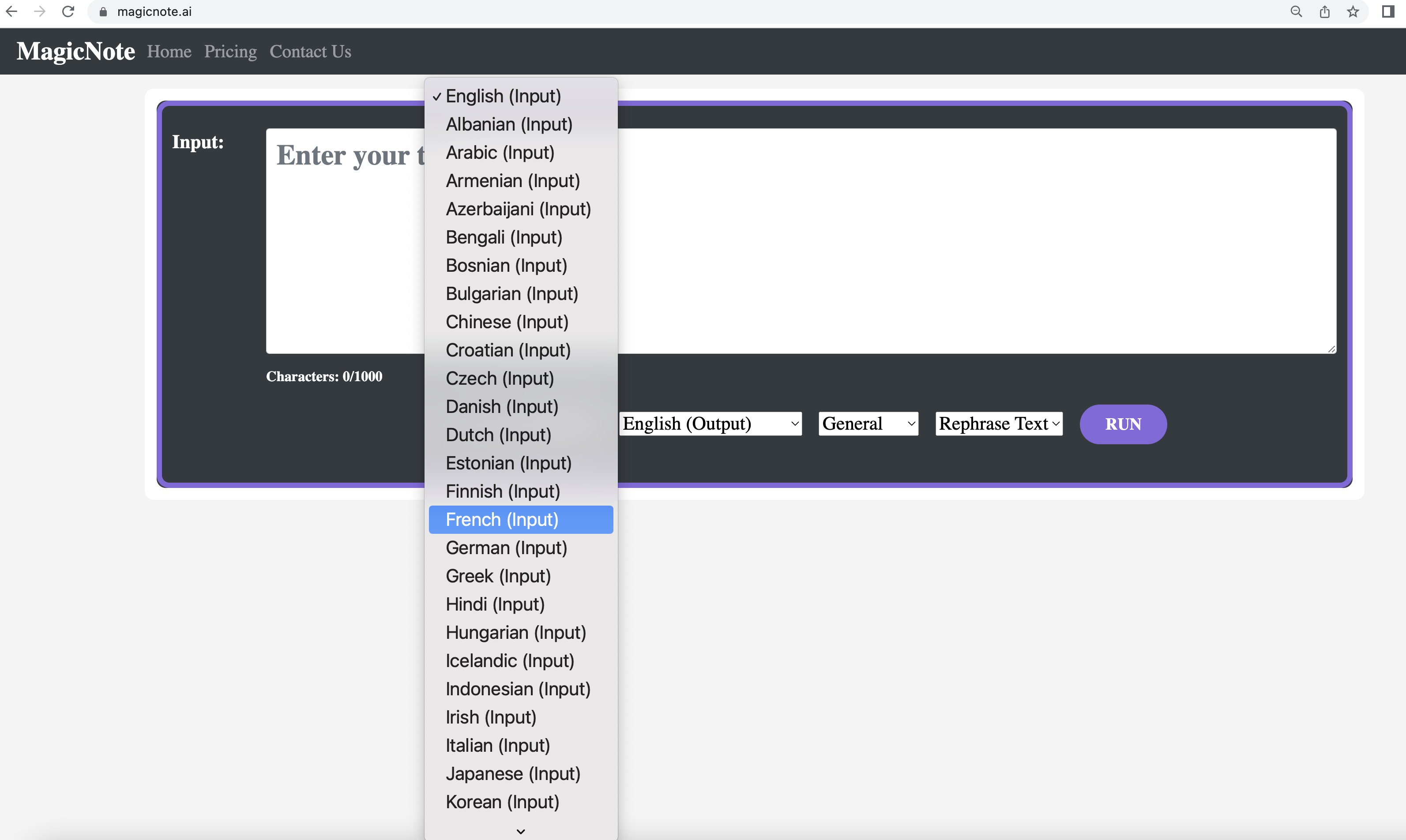Screen dimensions: 1406x840
Task: Click the share page icon
Action: 1324,11
